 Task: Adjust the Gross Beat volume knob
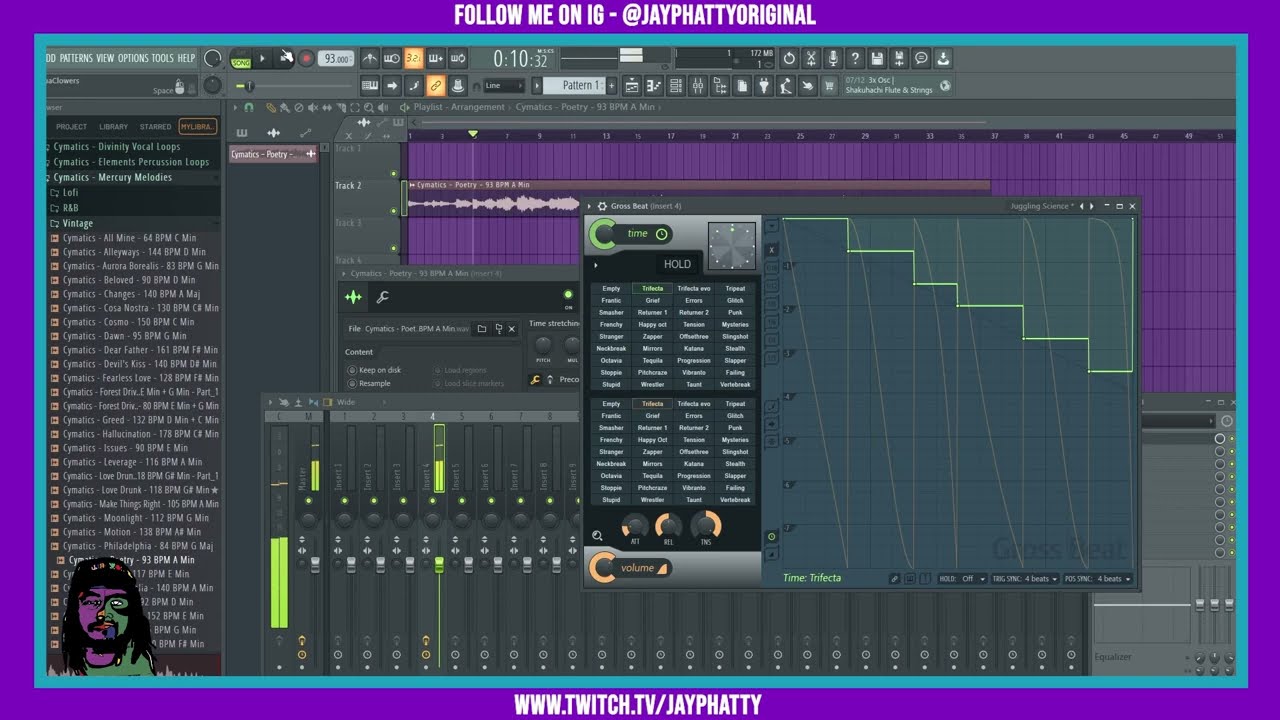[x=602, y=567]
